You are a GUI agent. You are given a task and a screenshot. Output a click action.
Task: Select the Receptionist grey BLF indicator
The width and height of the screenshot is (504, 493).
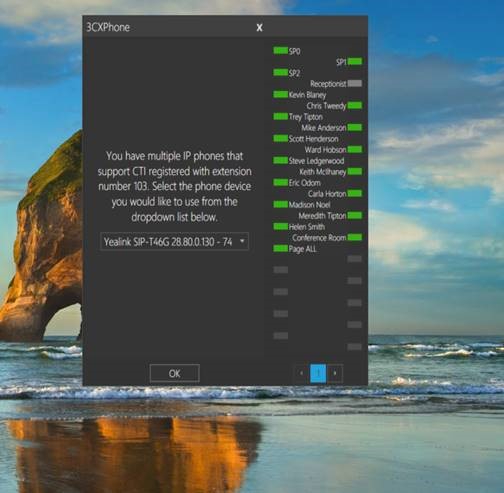pyautogui.click(x=355, y=83)
